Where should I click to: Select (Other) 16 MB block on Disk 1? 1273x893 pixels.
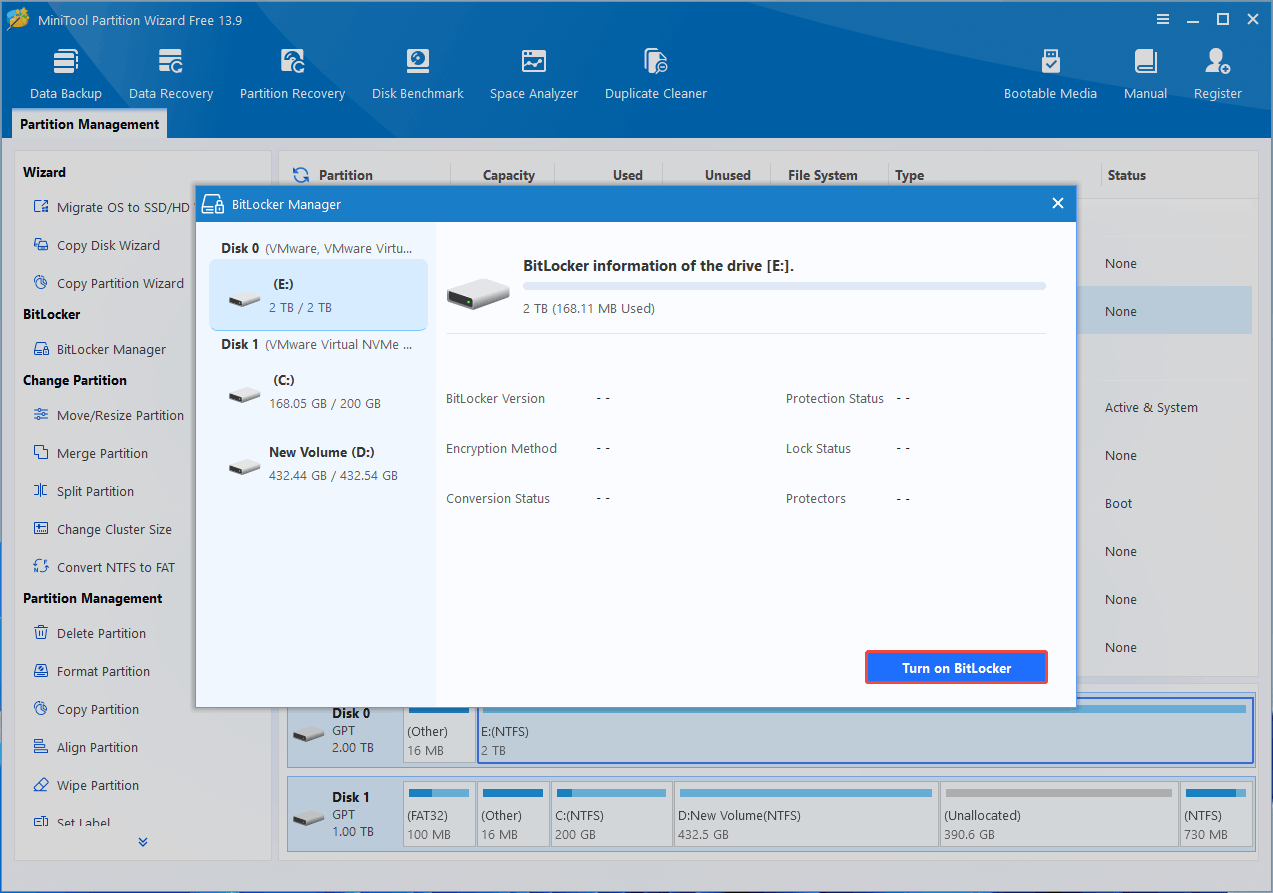[x=513, y=816]
